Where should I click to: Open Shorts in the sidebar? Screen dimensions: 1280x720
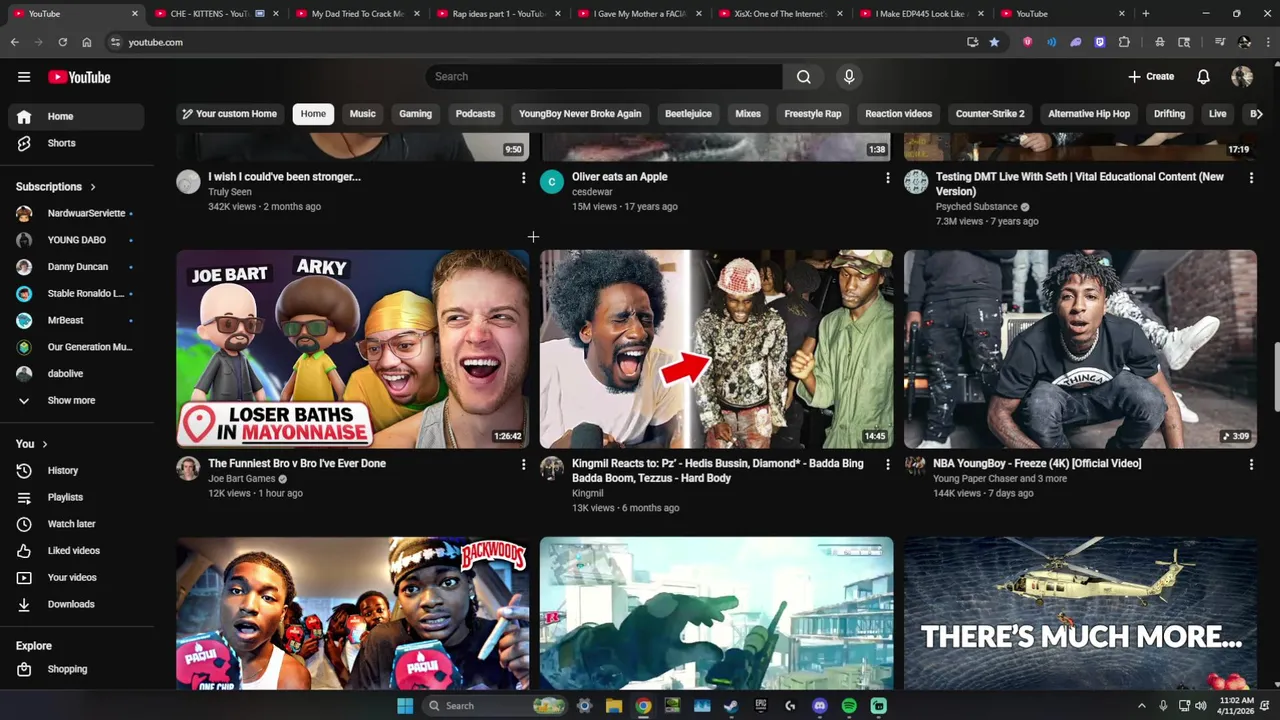click(76, 143)
